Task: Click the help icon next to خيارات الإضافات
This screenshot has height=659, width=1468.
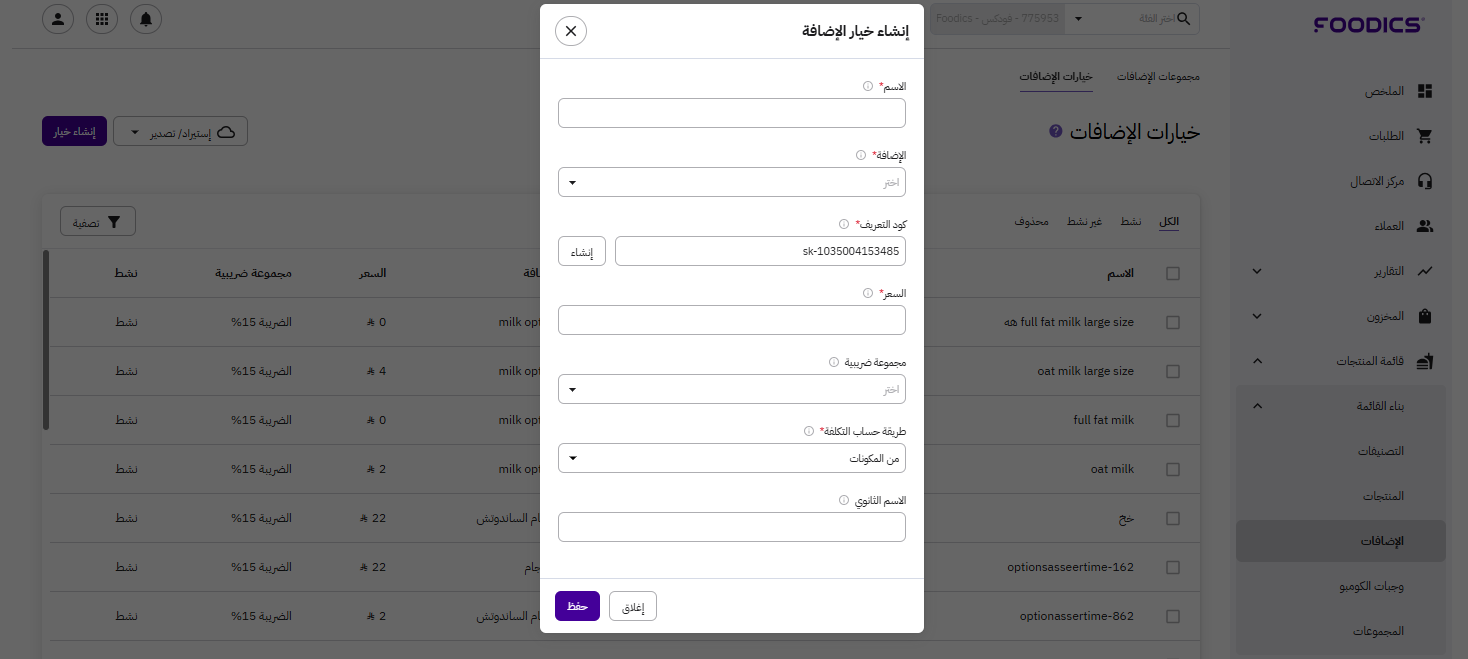Action: [x=1055, y=132]
